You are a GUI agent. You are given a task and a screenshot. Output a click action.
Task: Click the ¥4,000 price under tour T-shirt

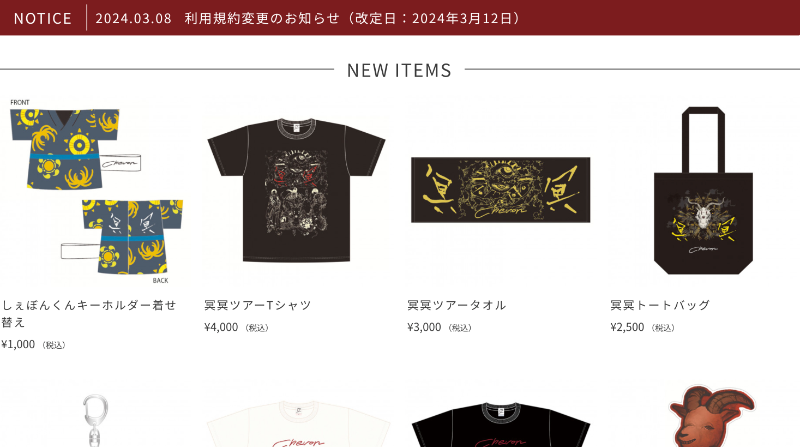tap(221, 327)
